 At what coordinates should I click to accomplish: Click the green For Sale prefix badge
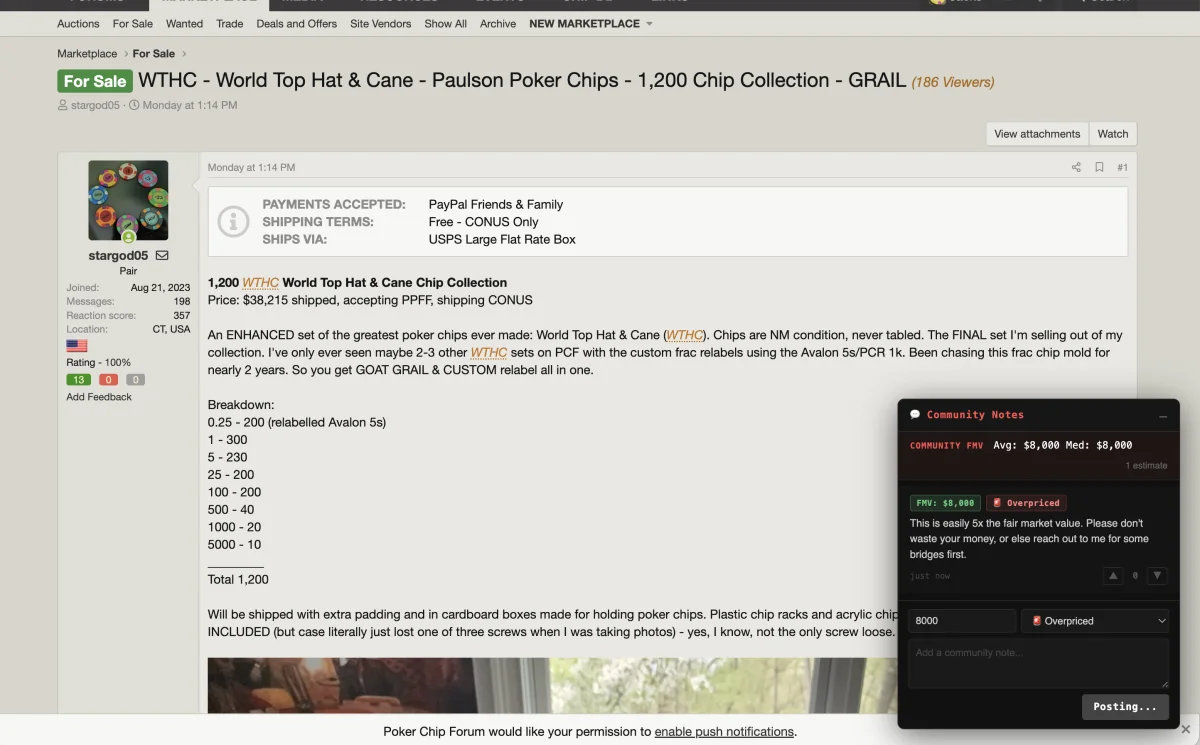[x=95, y=81]
